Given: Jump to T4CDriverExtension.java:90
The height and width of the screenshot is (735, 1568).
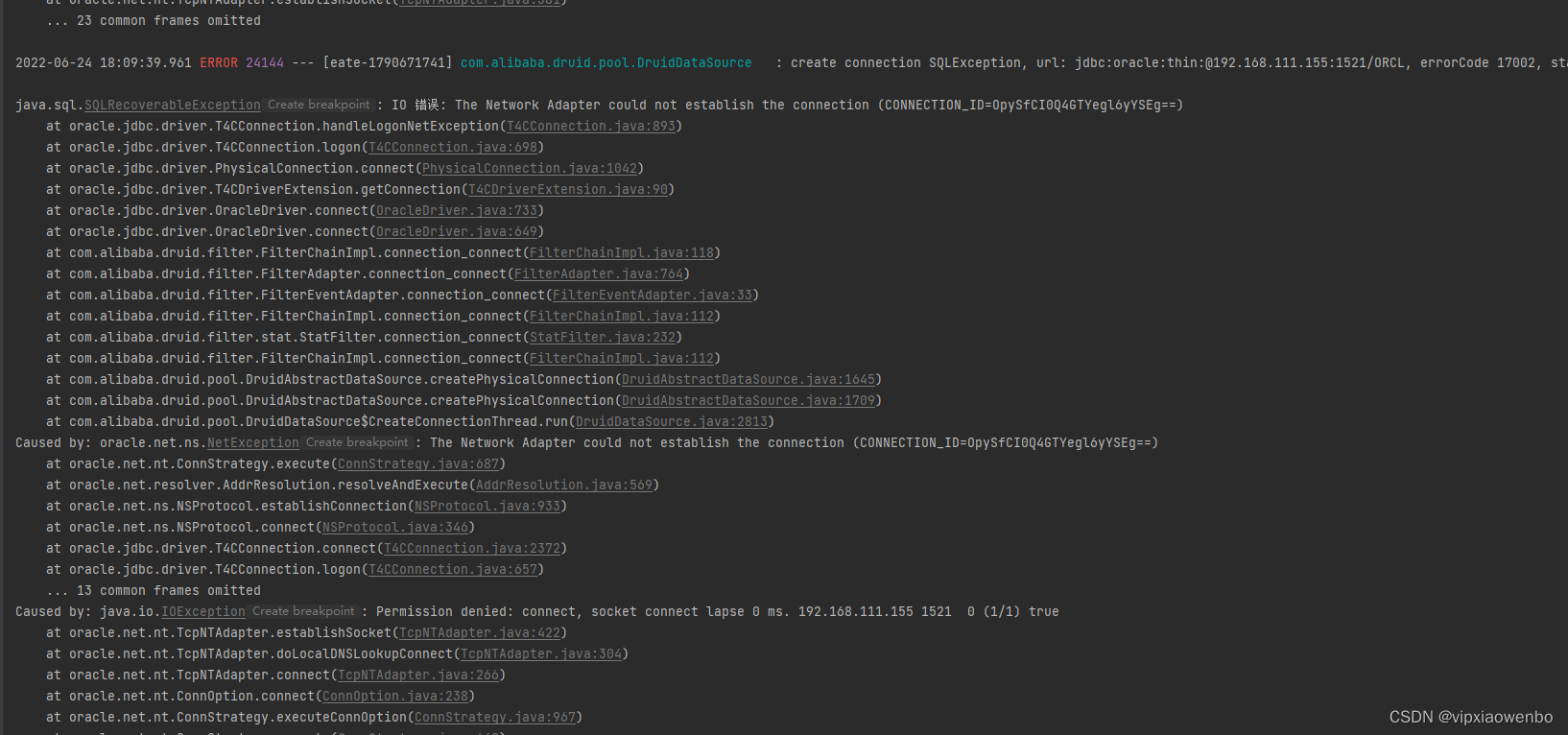Looking at the screenshot, I should tap(568, 190).
